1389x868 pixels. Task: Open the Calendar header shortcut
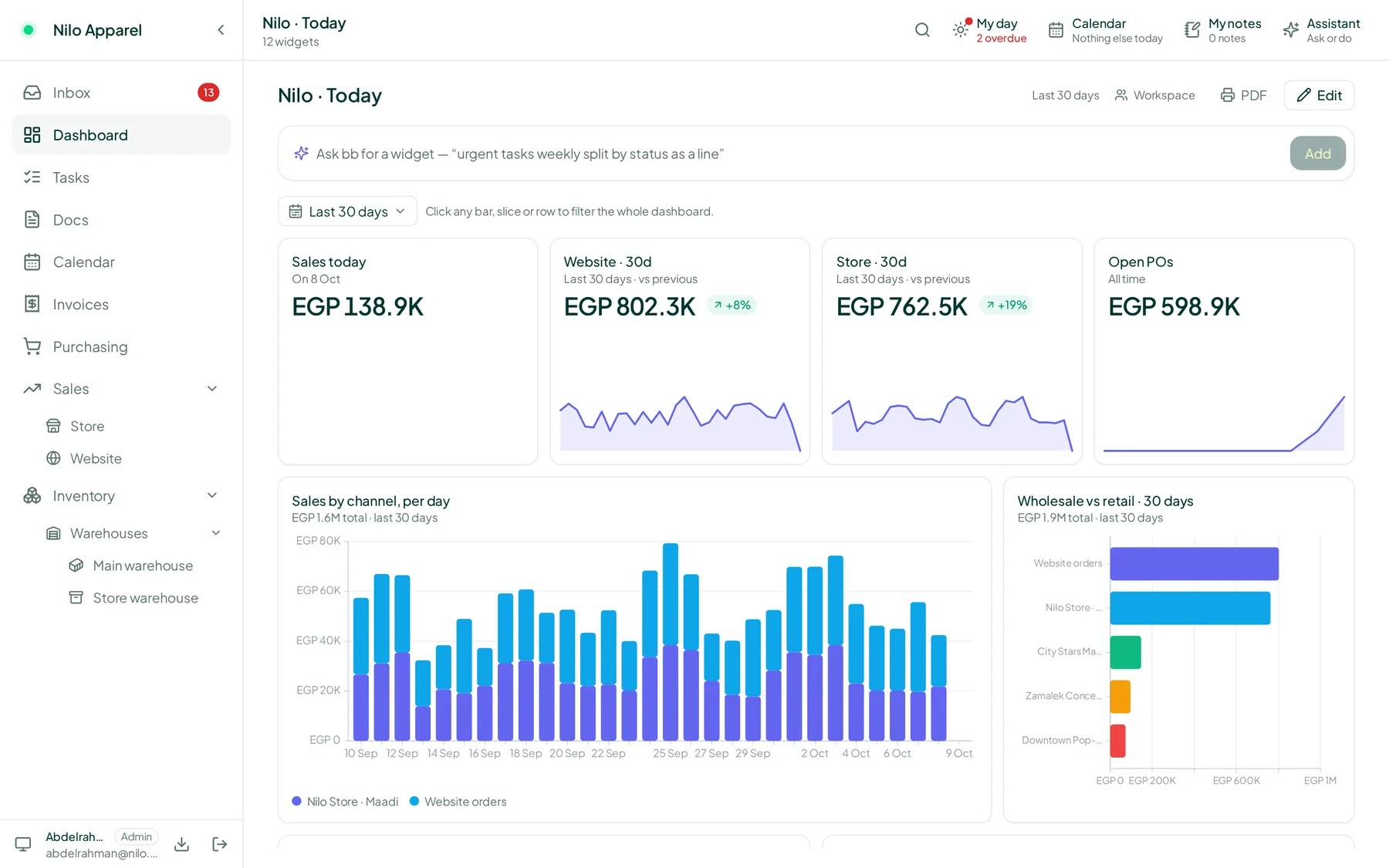(x=1105, y=30)
